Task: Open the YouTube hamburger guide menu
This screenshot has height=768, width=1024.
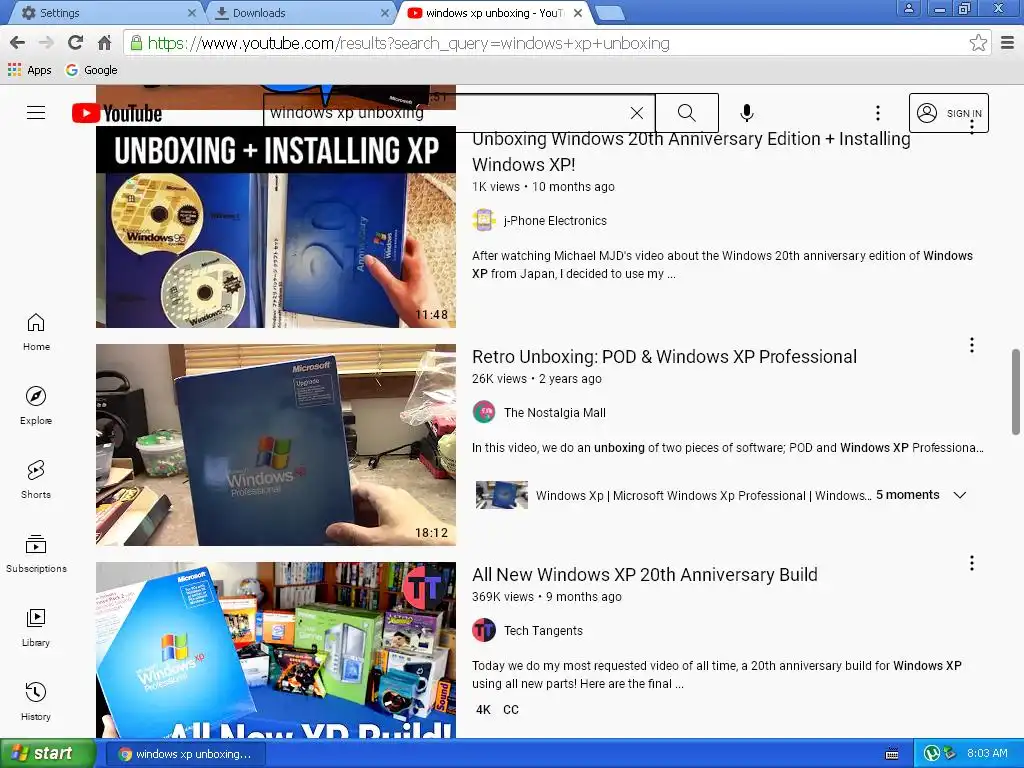Action: [36, 113]
